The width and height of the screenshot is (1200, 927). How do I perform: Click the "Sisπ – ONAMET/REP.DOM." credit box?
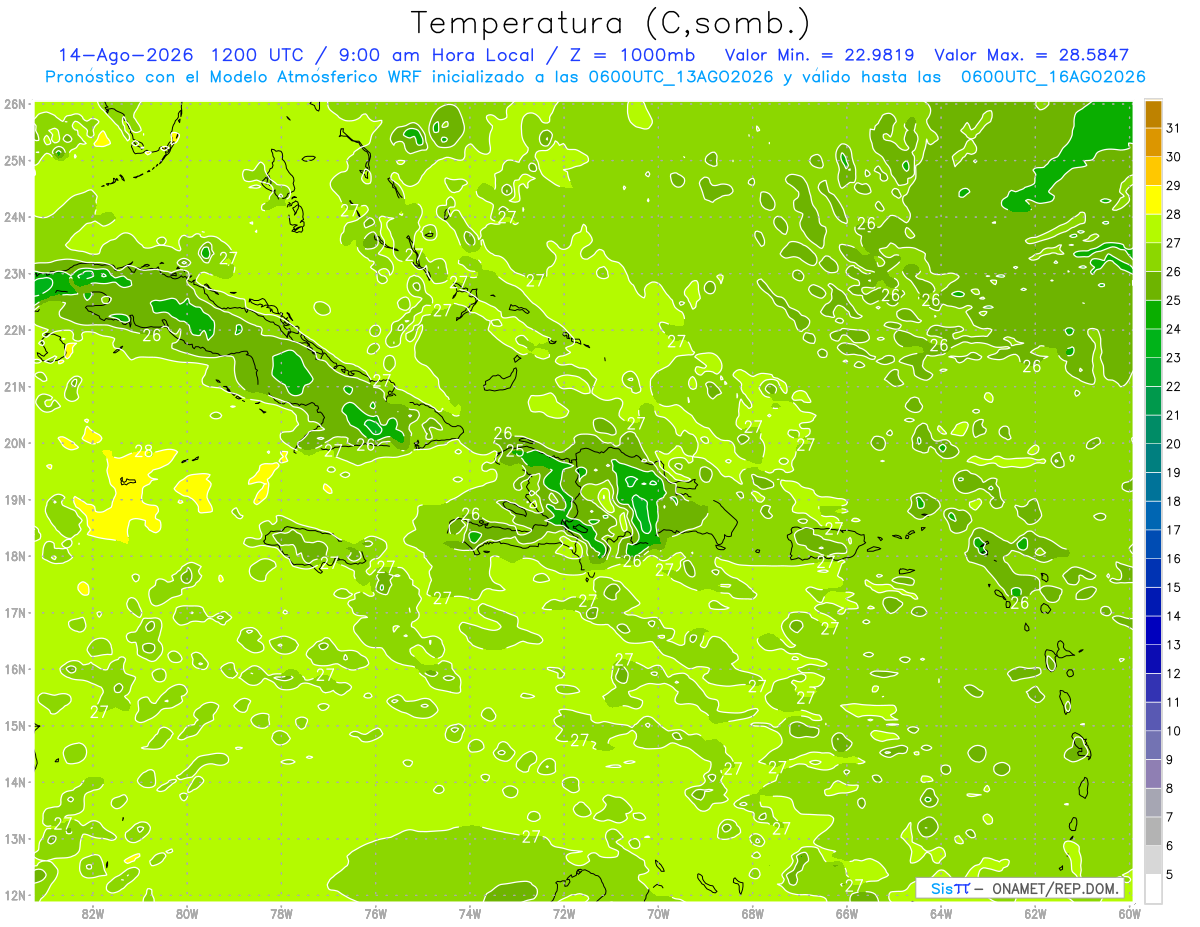(x=1020, y=888)
